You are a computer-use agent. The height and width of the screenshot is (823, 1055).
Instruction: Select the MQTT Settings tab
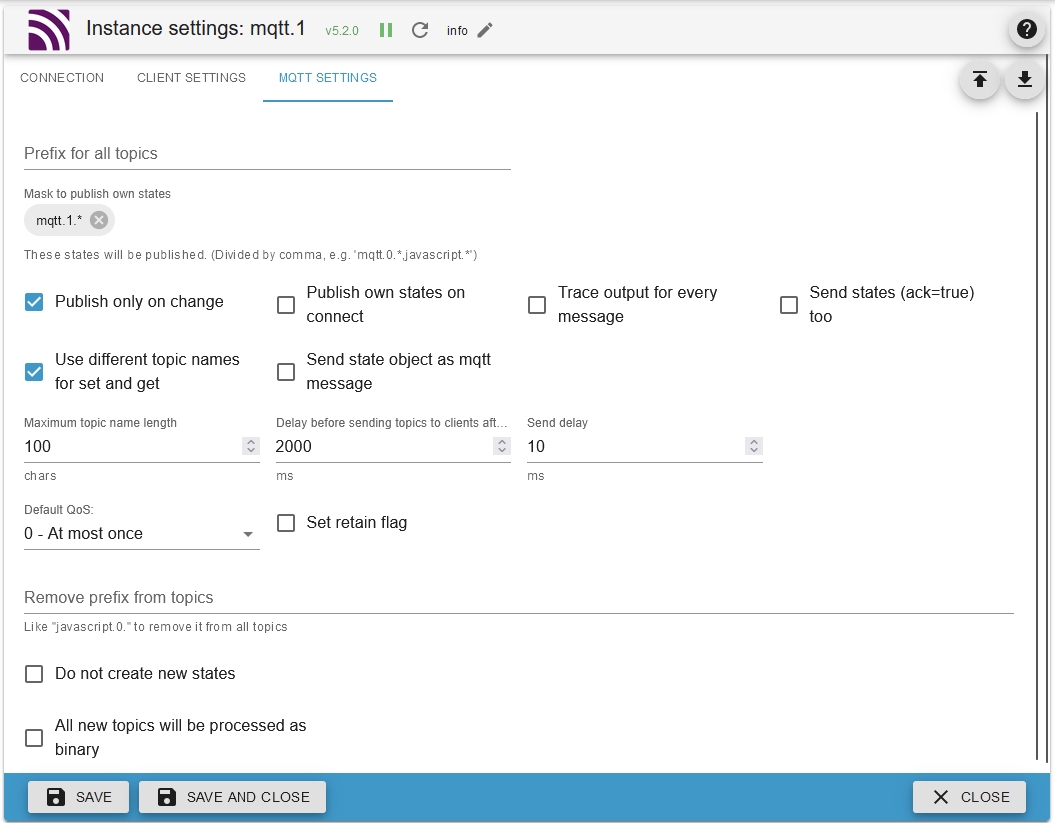(328, 77)
